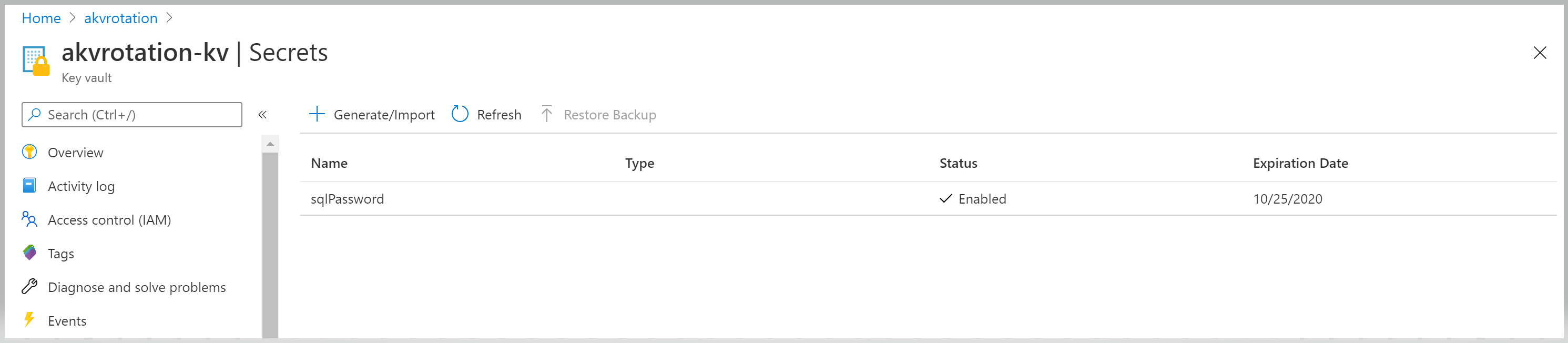Click the Restore Backup command
Image resolution: width=1568 pixels, height=343 pixels.
coord(609,115)
